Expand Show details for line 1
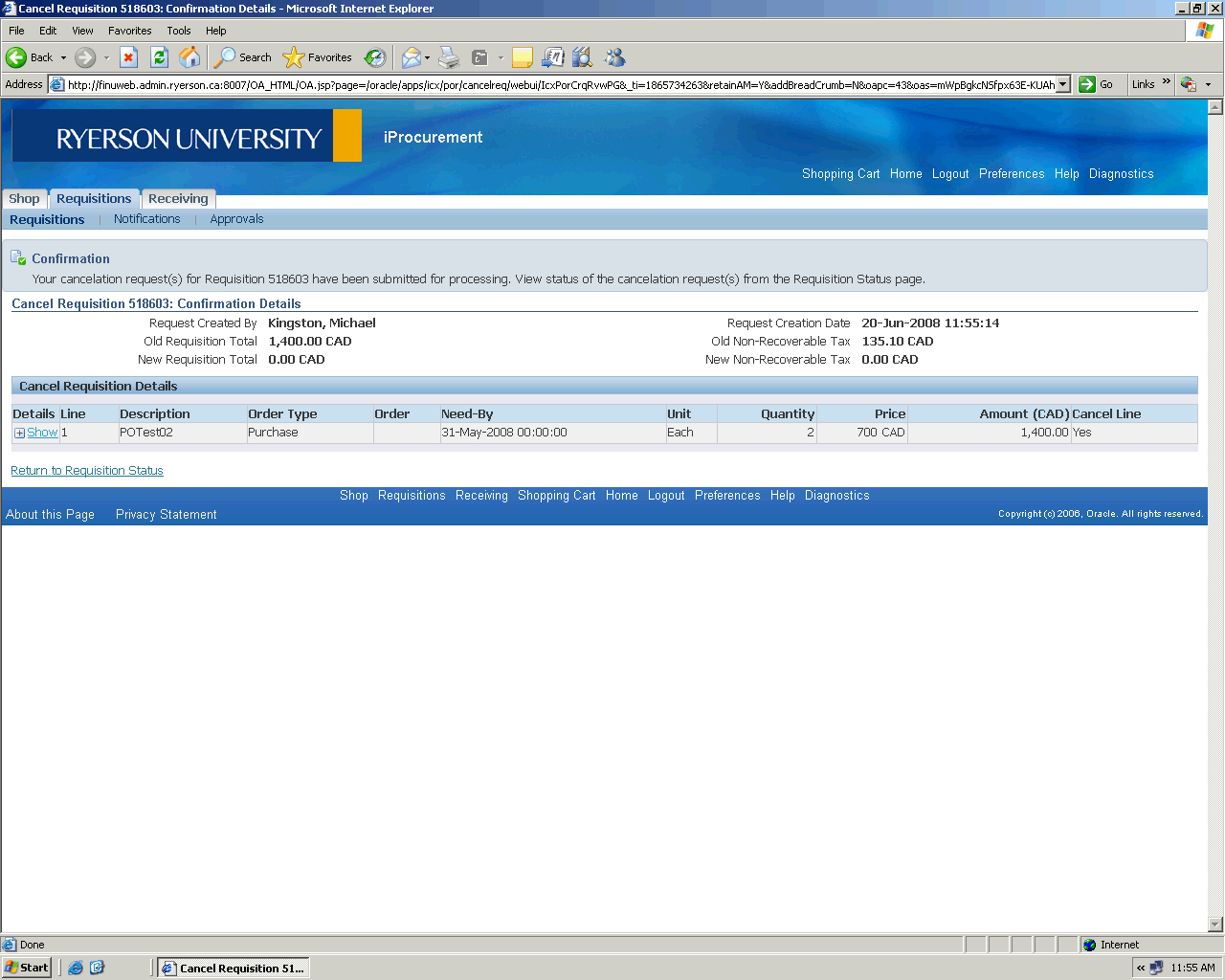This screenshot has width=1225, height=980. [x=41, y=433]
